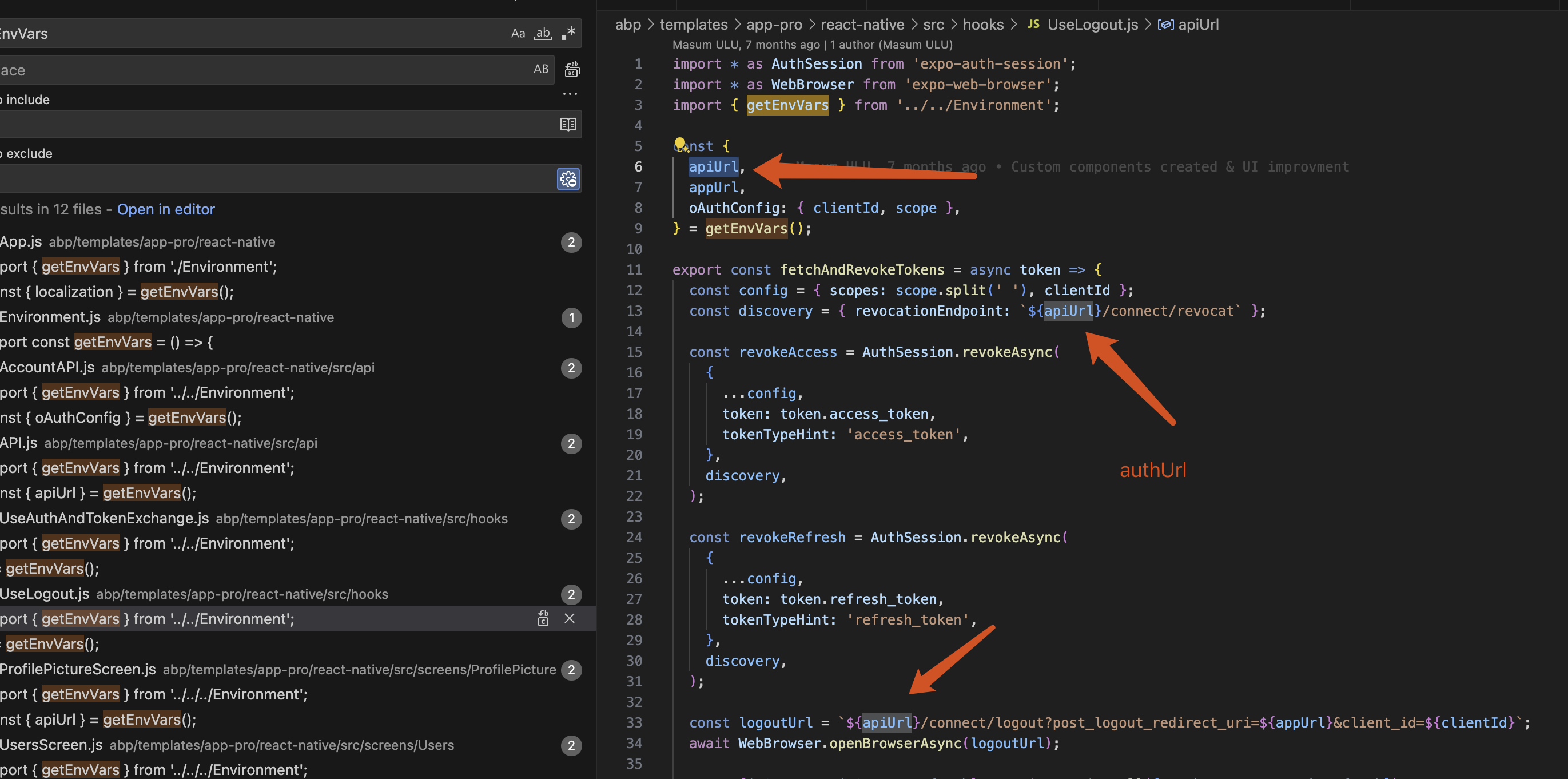Click UseLogout.js in the breadcrumb path
The width and height of the screenshot is (1568, 779).
point(1092,25)
